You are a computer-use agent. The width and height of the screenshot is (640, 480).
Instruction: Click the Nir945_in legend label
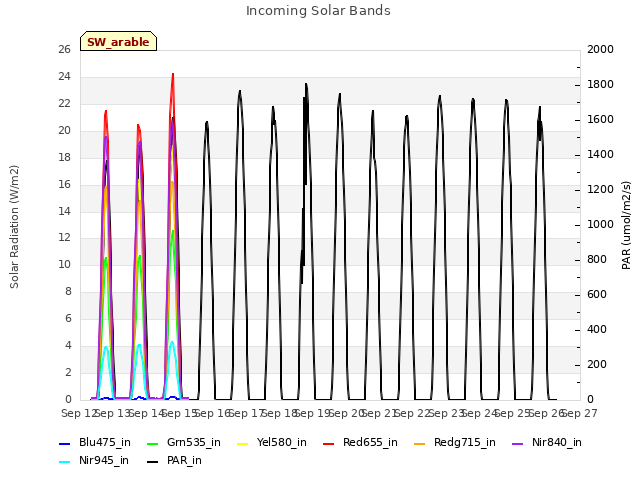click(104, 460)
